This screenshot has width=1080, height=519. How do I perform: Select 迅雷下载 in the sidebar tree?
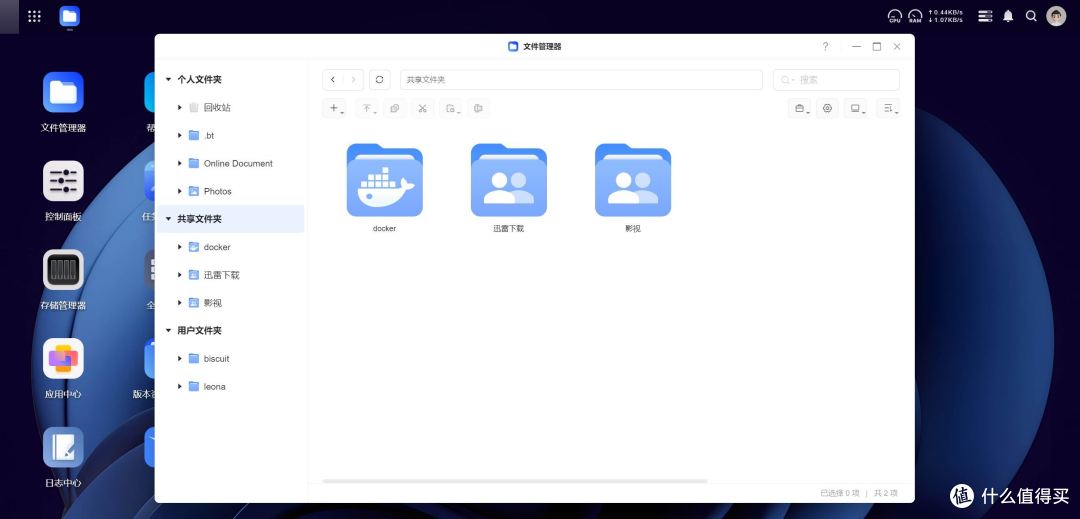pyautogui.click(x=221, y=275)
